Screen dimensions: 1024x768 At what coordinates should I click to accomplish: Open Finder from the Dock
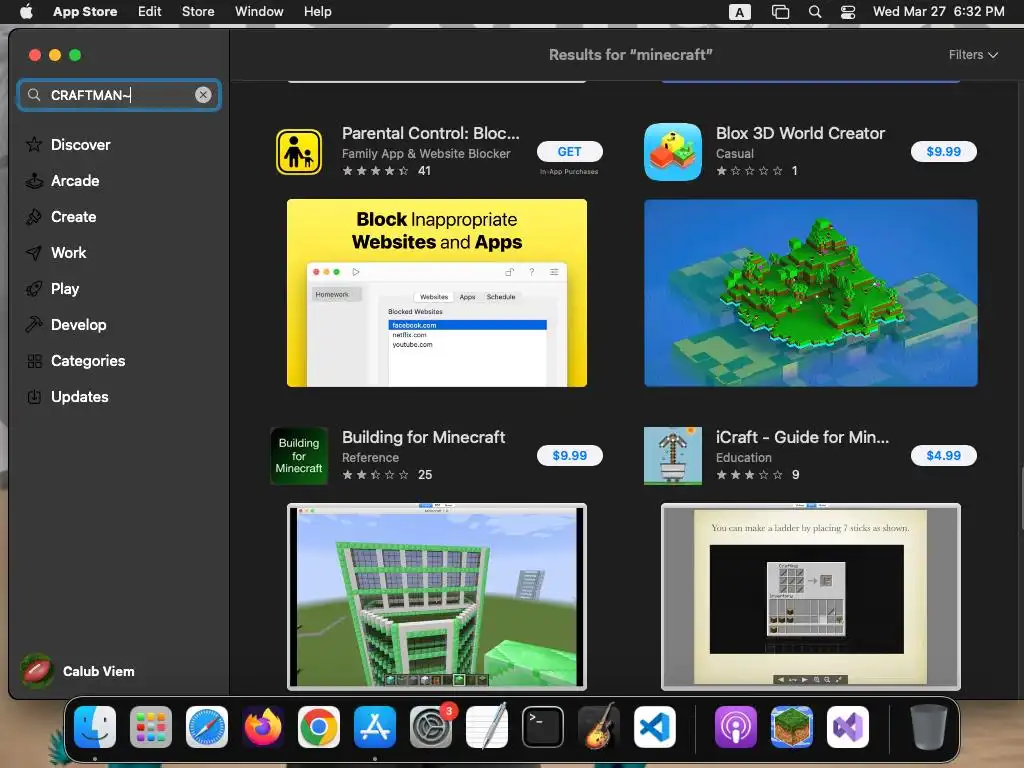coord(95,727)
